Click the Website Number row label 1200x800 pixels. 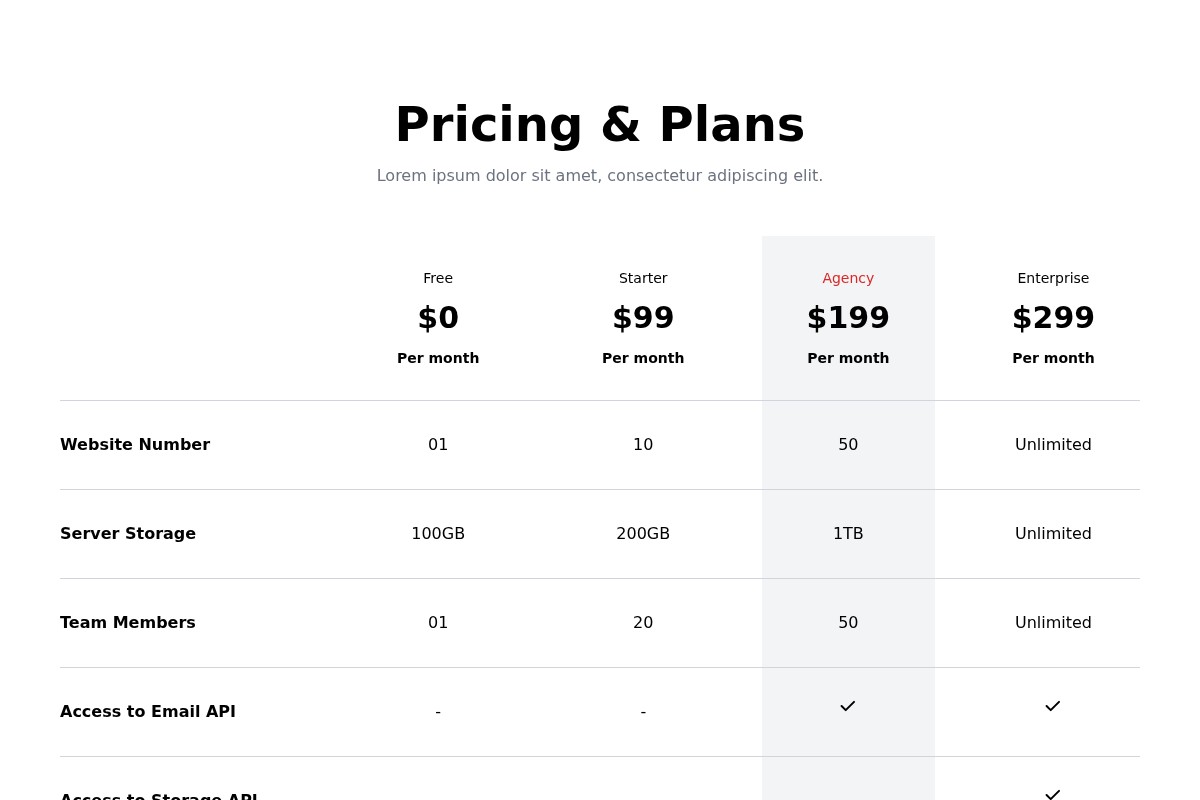tap(135, 445)
